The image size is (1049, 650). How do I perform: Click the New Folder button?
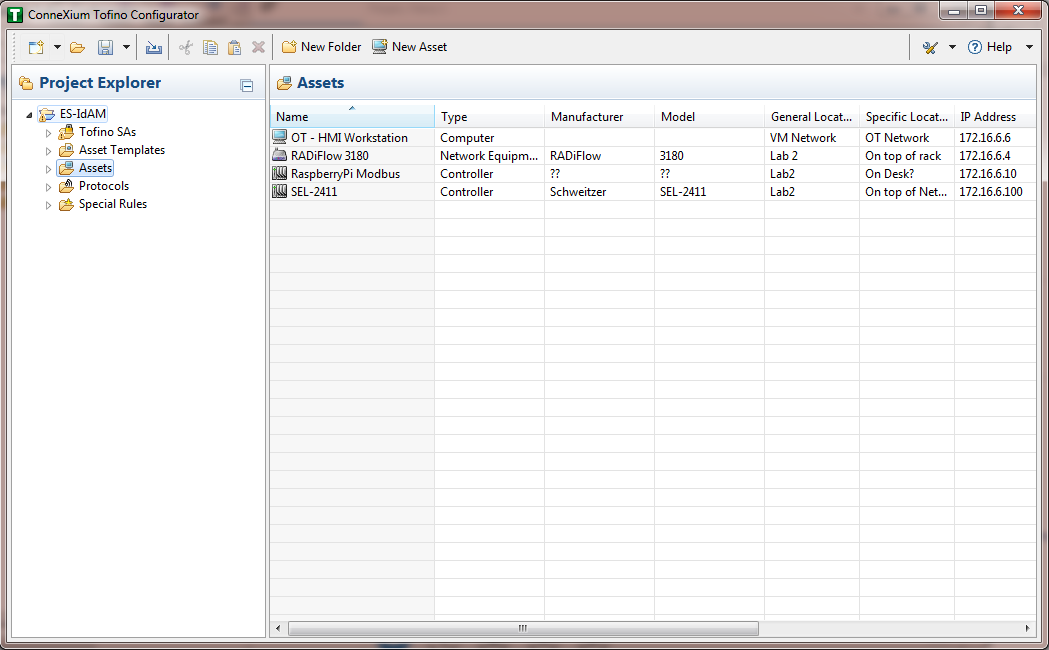(x=321, y=47)
